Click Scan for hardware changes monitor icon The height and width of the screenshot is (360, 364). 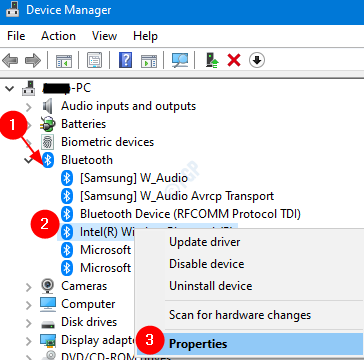click(180, 61)
